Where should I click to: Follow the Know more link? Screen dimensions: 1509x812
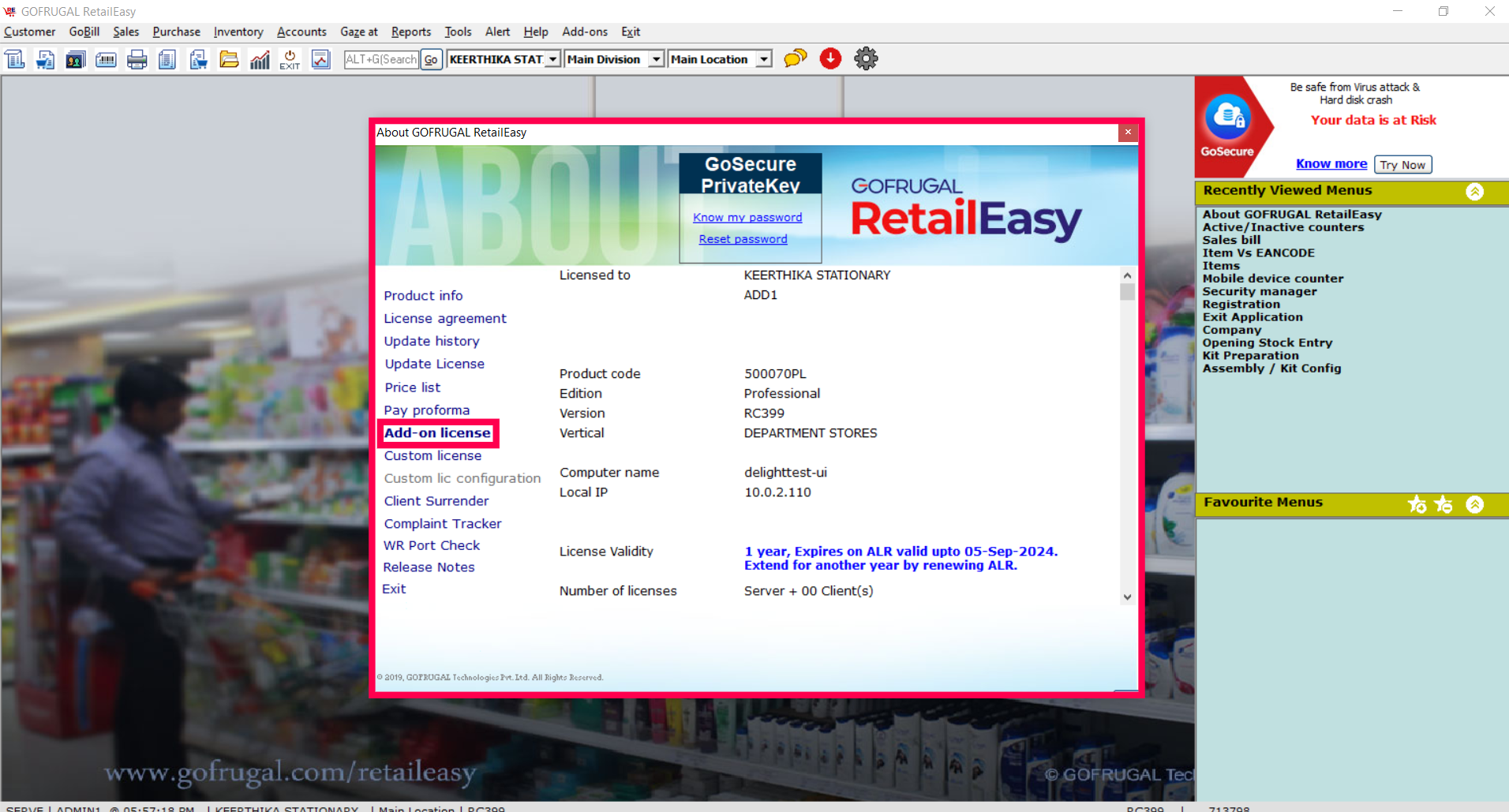[x=1331, y=163]
